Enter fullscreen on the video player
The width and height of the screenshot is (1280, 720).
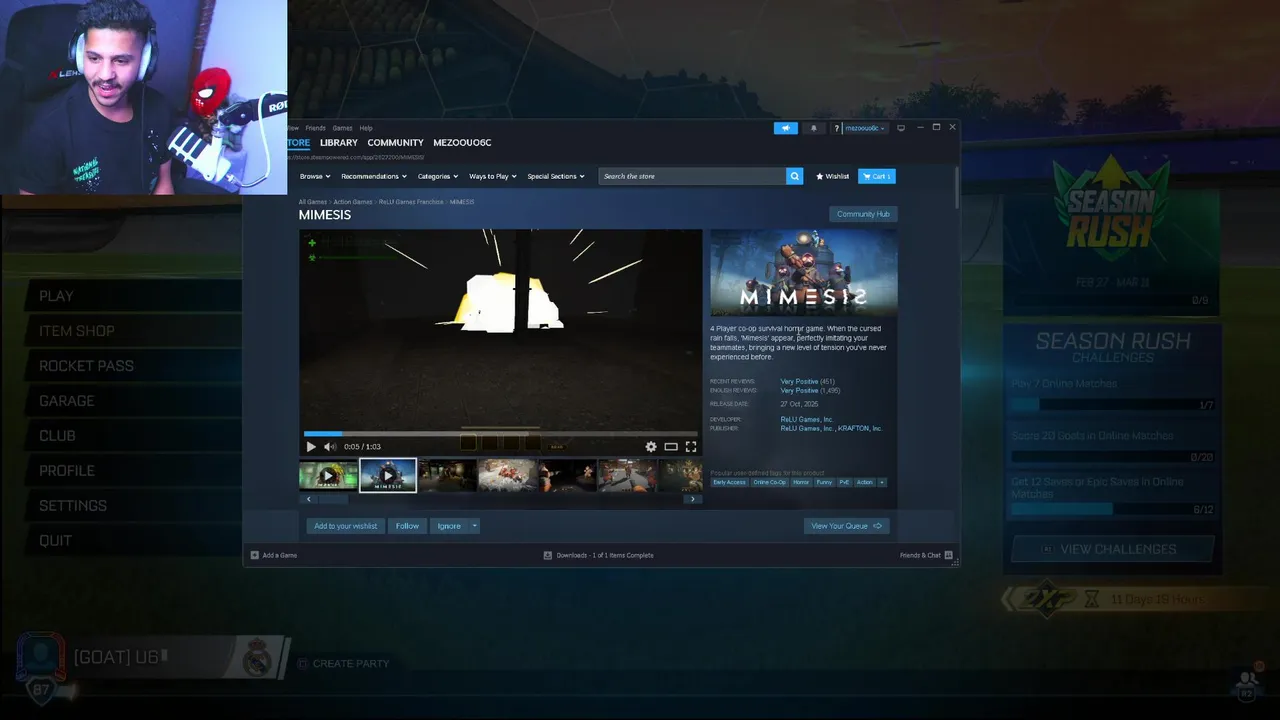[690, 447]
